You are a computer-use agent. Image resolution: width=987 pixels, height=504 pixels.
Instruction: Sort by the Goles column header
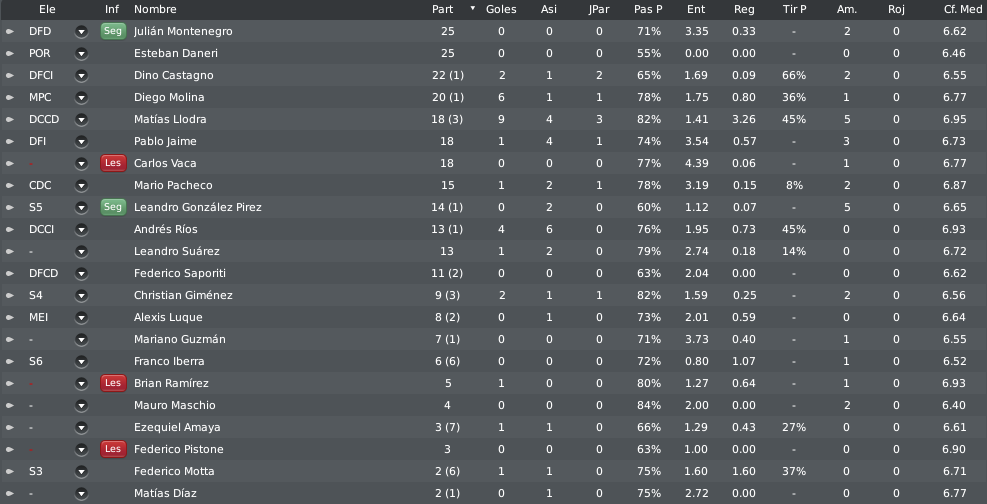pos(501,9)
